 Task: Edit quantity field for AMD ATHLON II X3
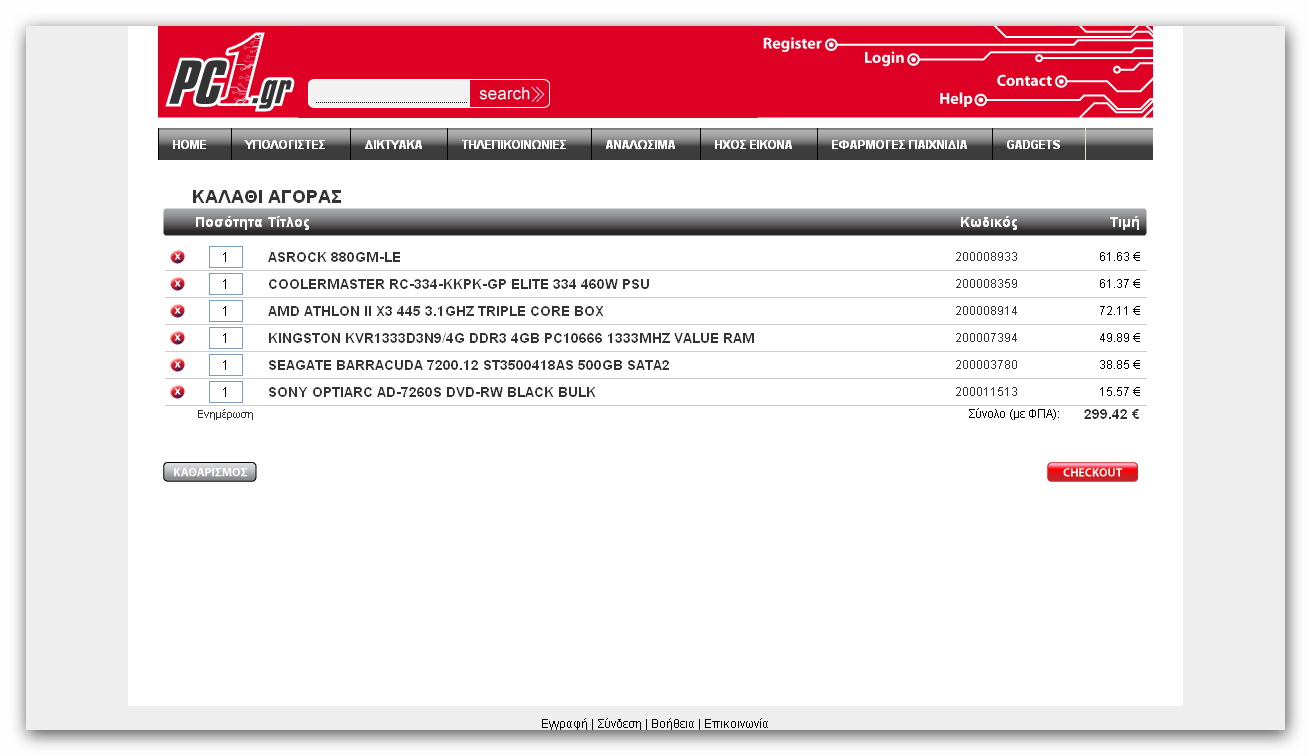226,311
